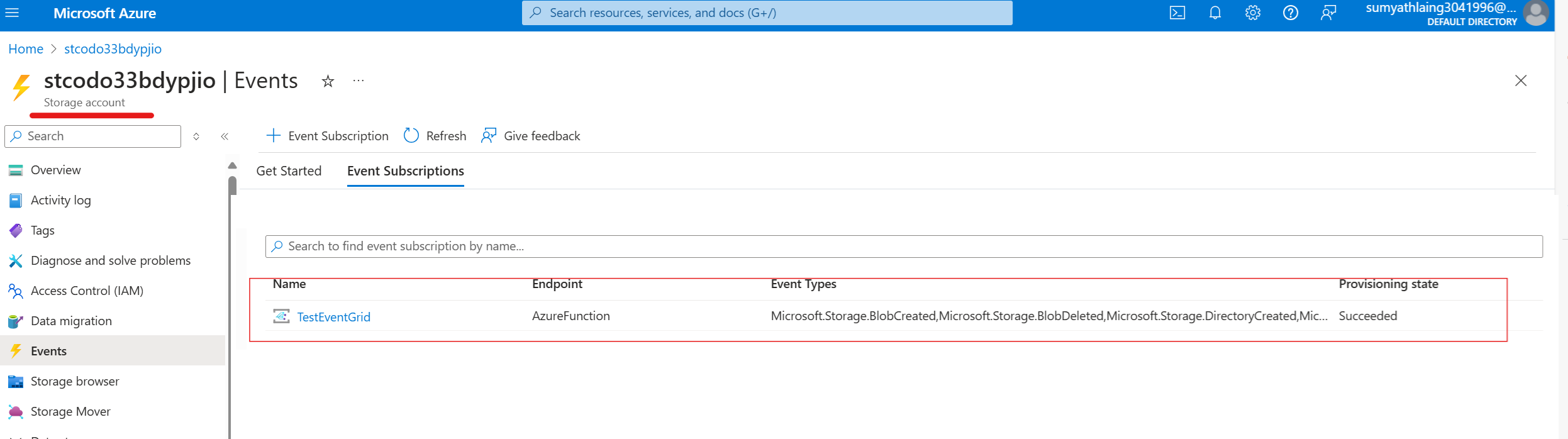The height and width of the screenshot is (439, 1568).
Task: Click Give feedback in the toolbar
Action: (x=530, y=136)
